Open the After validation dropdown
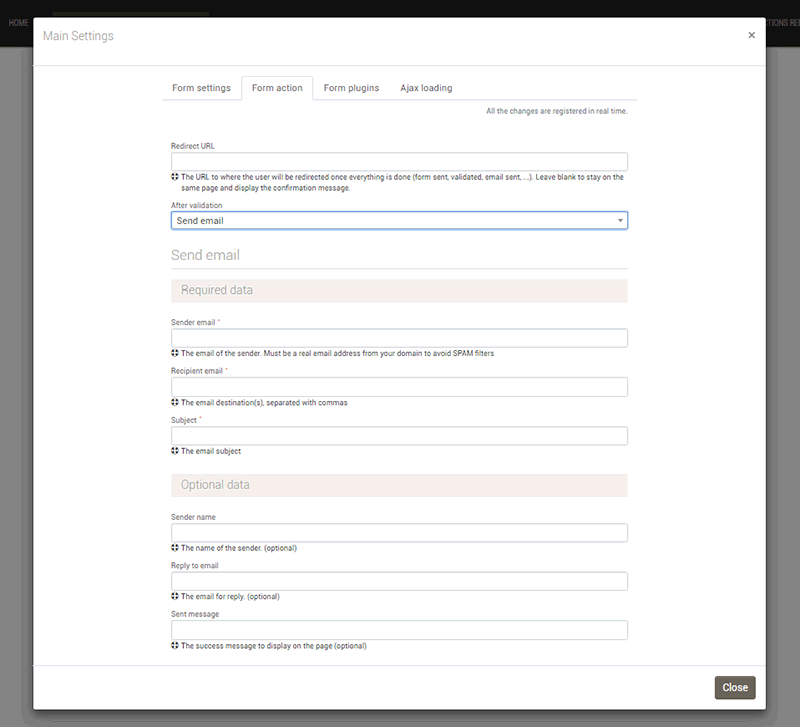Viewport: 800px width, 727px height. 399,220
